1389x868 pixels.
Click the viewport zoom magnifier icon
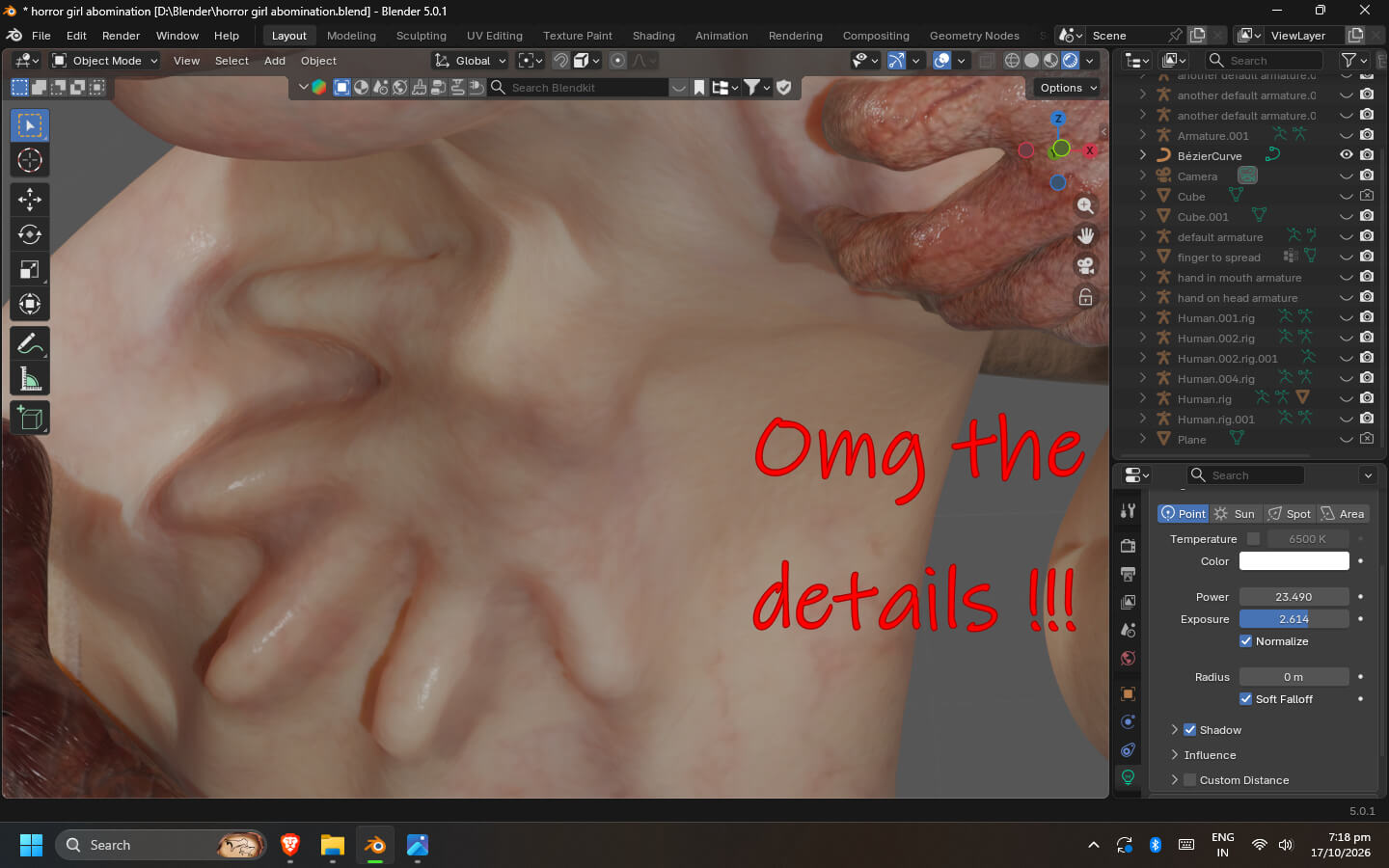tap(1085, 206)
